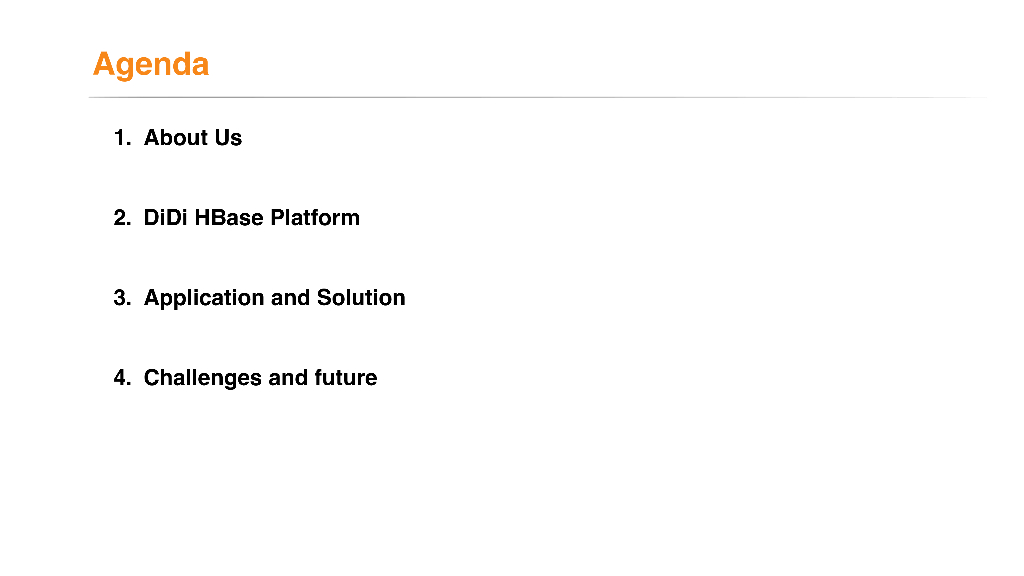Image resolution: width=1024 pixels, height=576 pixels.
Task: Click the word "About" in item one
Action: 175,138
